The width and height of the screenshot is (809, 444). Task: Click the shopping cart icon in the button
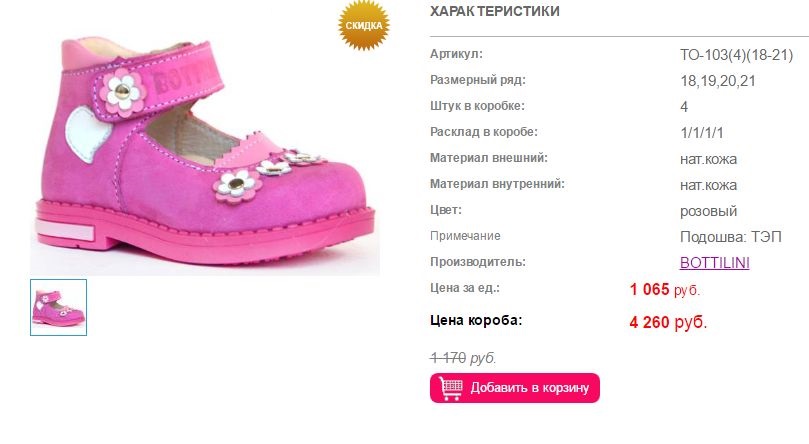tap(450, 388)
